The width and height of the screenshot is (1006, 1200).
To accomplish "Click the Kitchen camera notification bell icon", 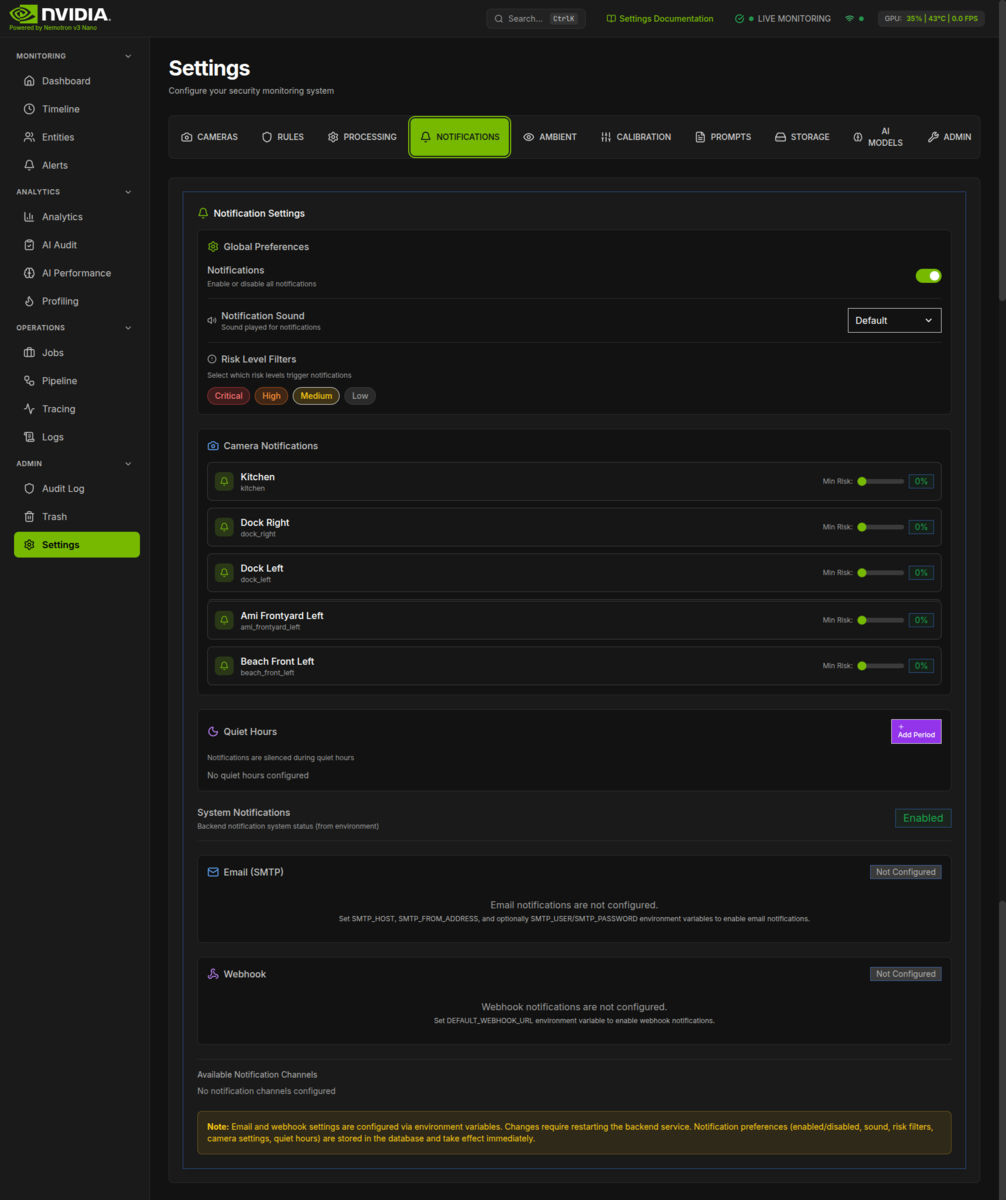I will pos(223,481).
